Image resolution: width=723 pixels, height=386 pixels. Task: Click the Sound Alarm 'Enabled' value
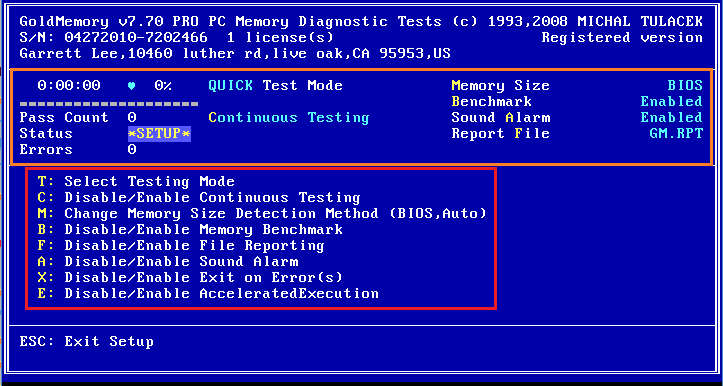(x=672, y=118)
